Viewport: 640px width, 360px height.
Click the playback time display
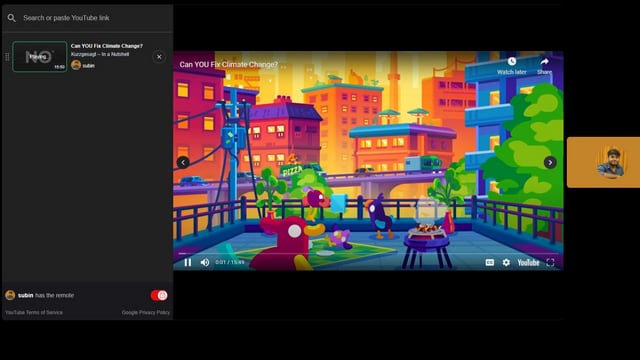[230, 262]
